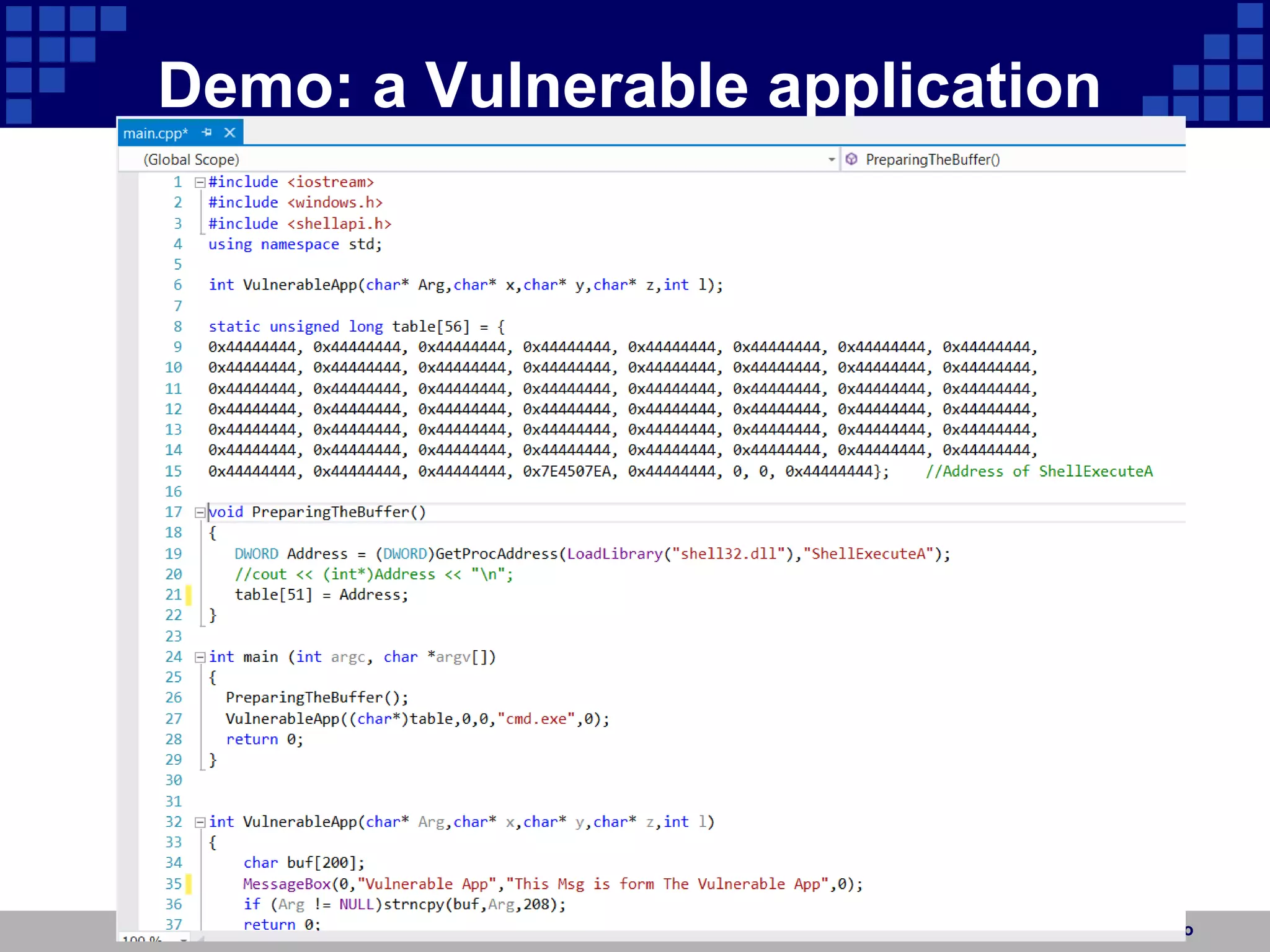Click the "shell32.dll" string literal

[x=728, y=554]
